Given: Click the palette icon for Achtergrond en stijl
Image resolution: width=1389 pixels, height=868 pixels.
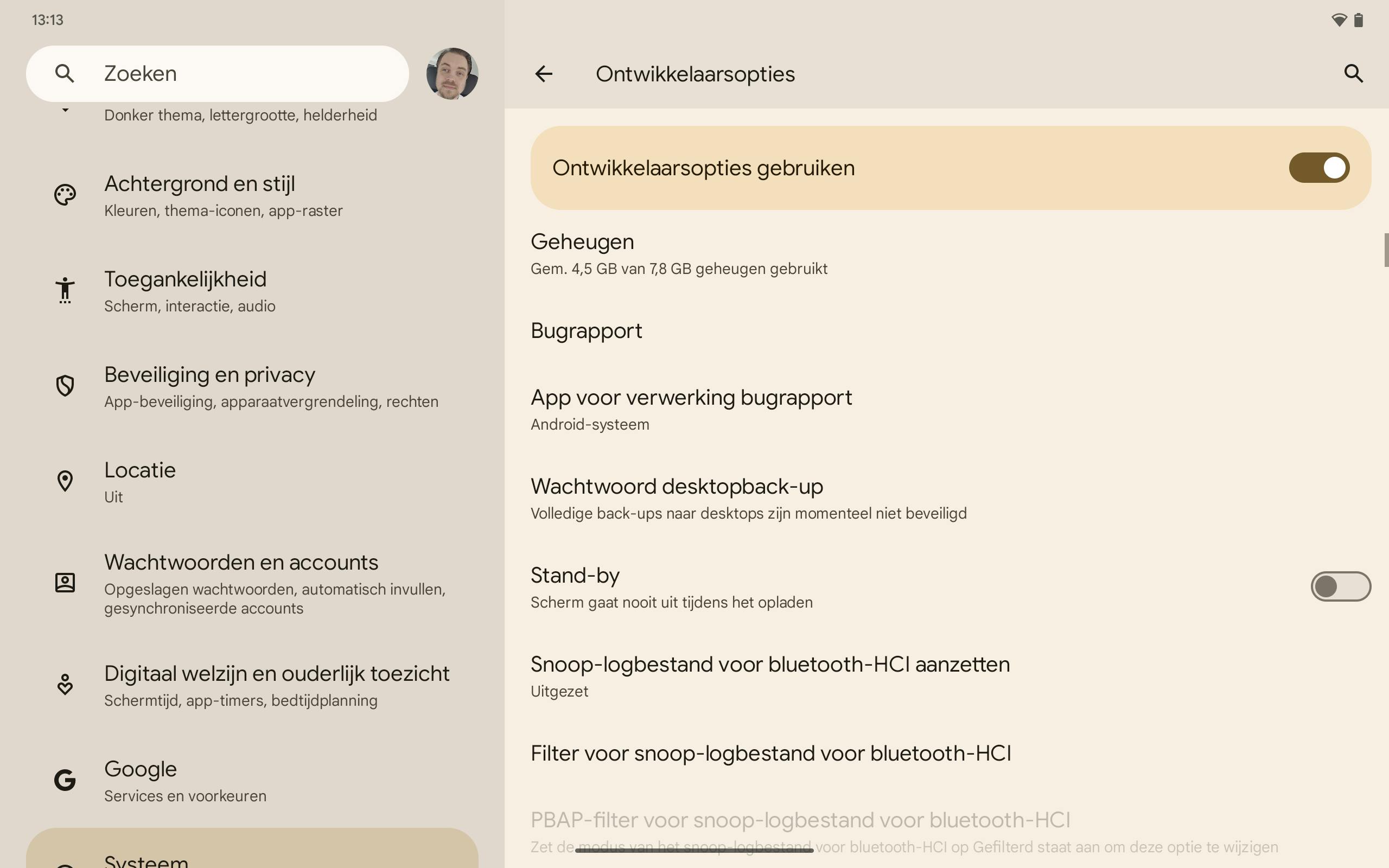Looking at the screenshot, I should (x=65, y=195).
